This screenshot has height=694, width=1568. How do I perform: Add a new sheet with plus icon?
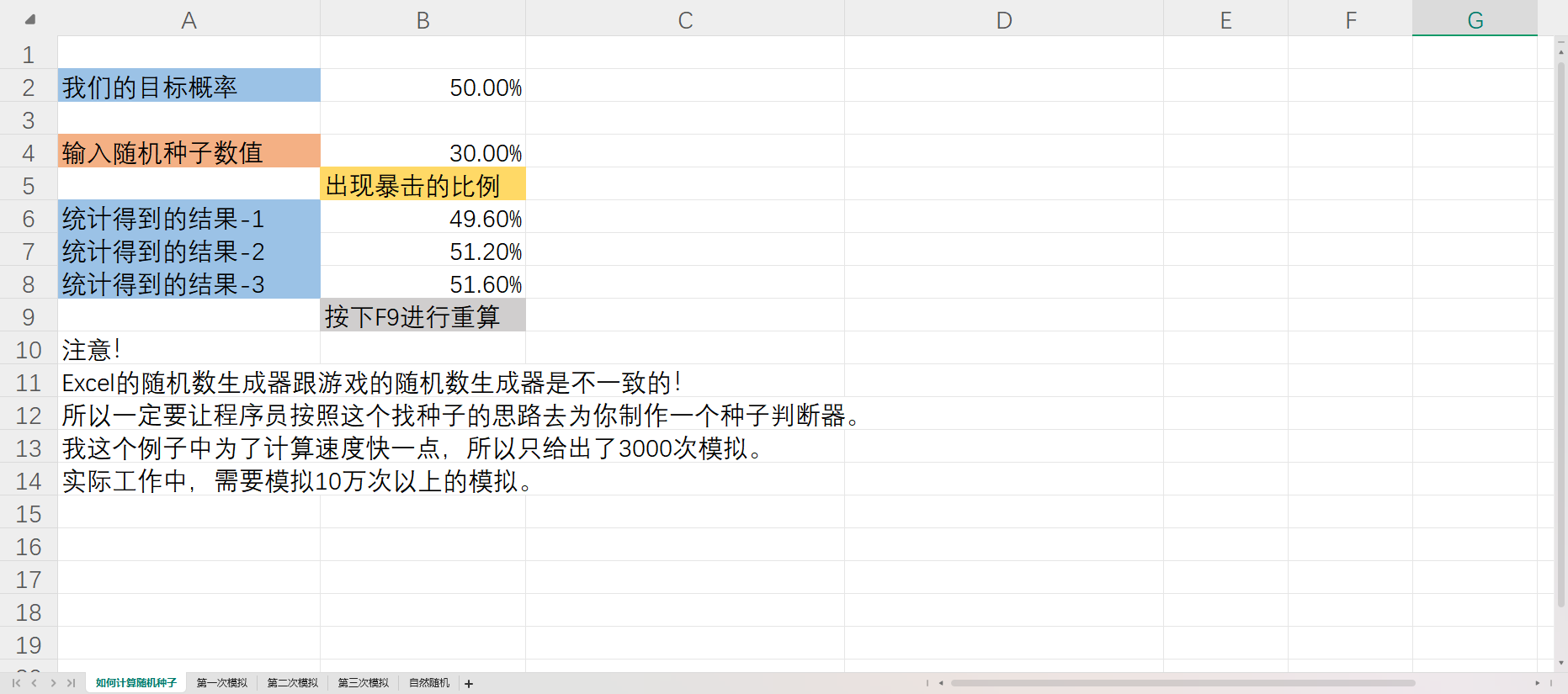click(x=469, y=684)
